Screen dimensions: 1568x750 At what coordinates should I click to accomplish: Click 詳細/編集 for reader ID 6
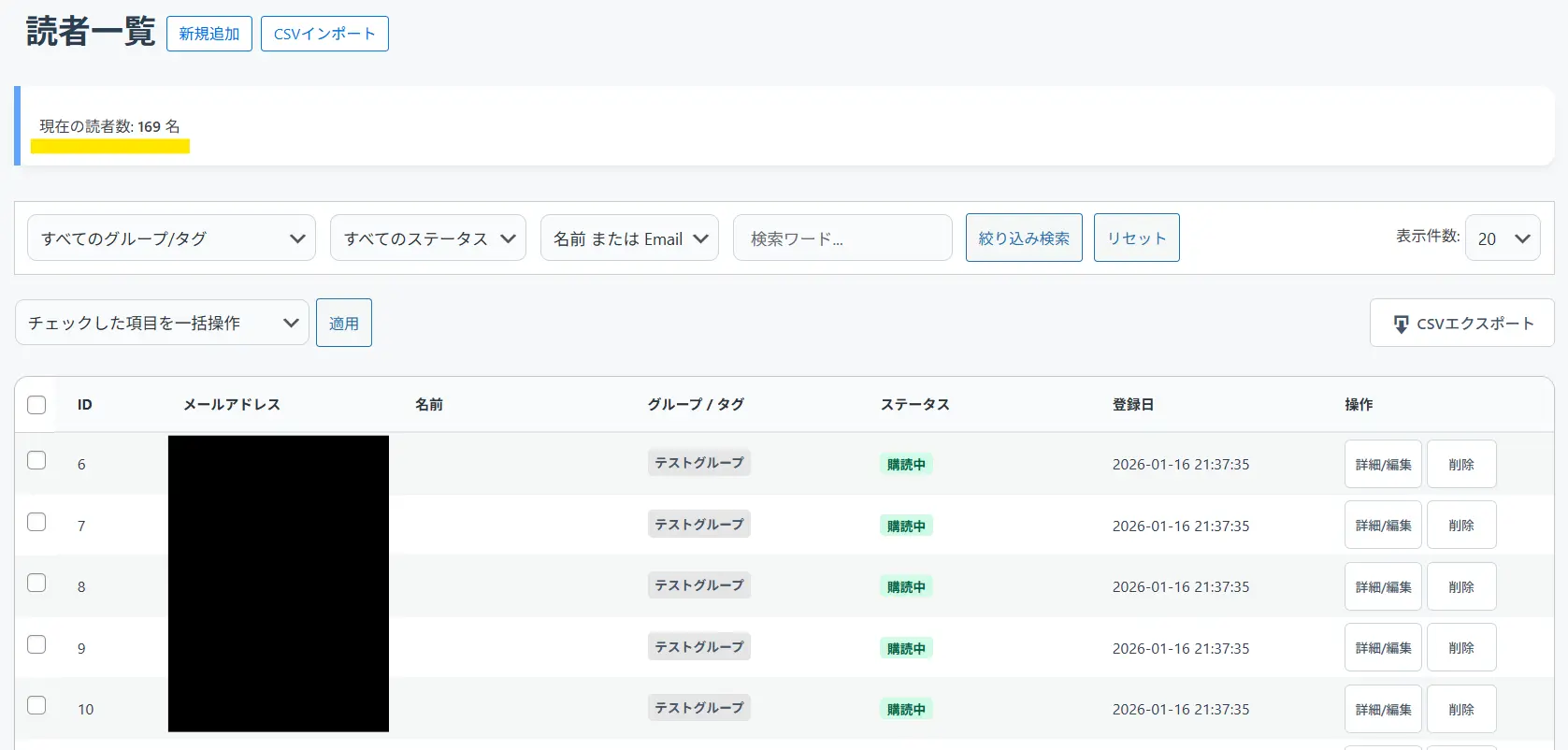point(1383,464)
